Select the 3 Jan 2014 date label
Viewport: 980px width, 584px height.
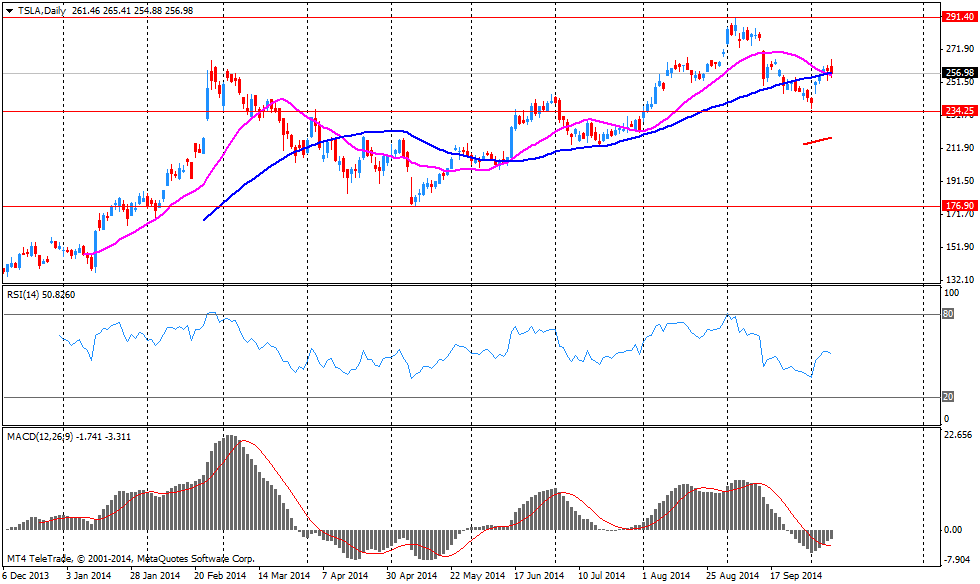point(89,575)
